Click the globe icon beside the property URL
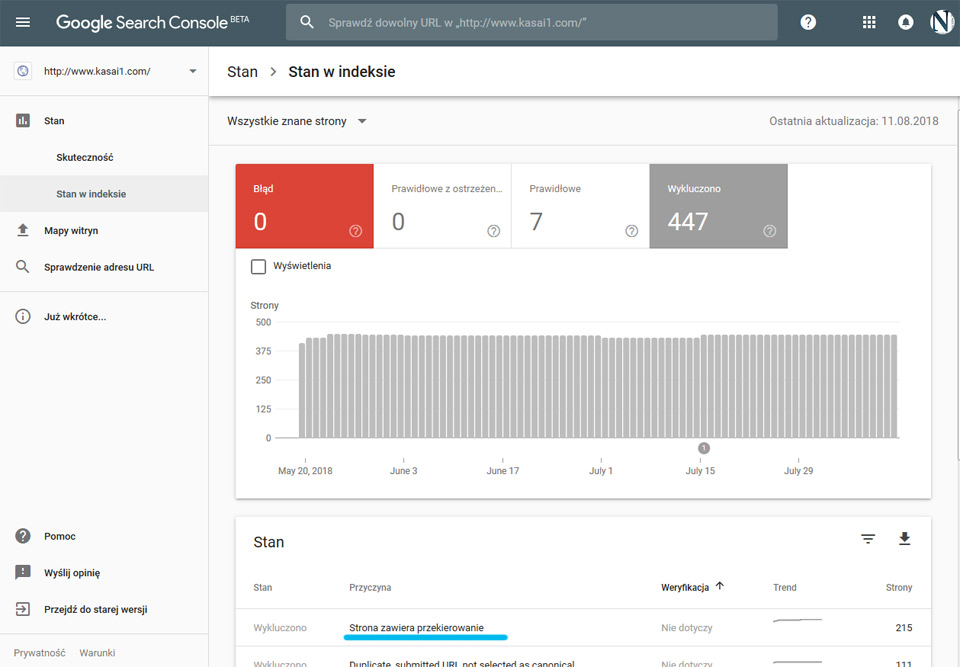960x667 pixels. (23, 71)
